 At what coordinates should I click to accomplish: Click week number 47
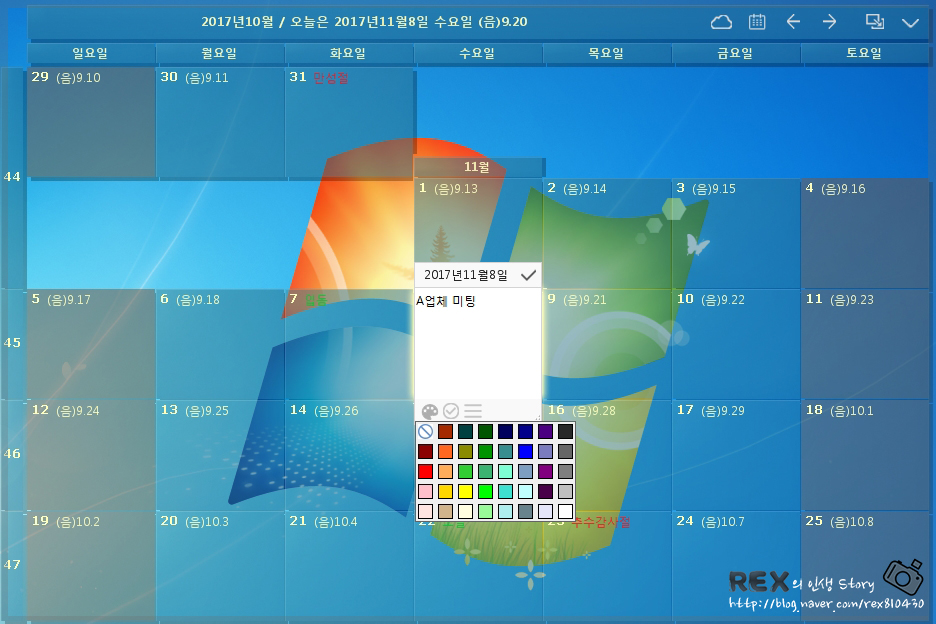coord(13,565)
